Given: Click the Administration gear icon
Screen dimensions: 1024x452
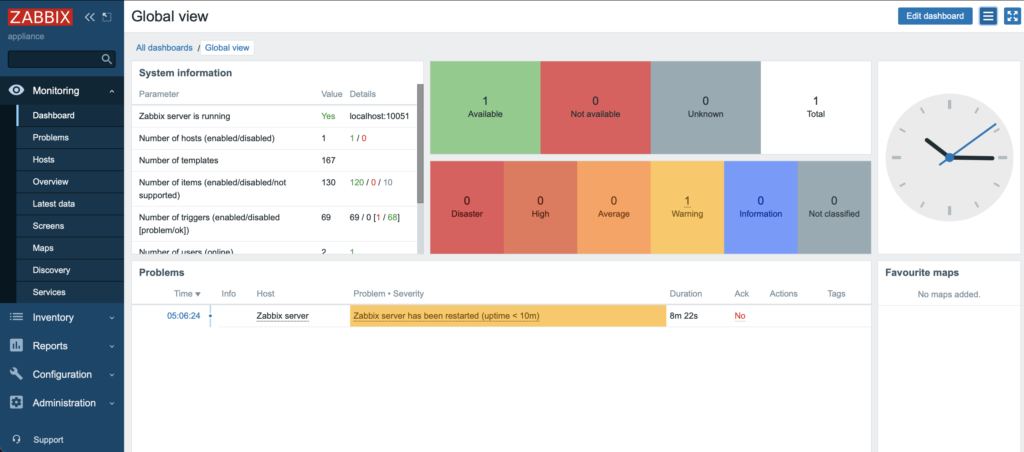Looking at the screenshot, I should pos(16,403).
